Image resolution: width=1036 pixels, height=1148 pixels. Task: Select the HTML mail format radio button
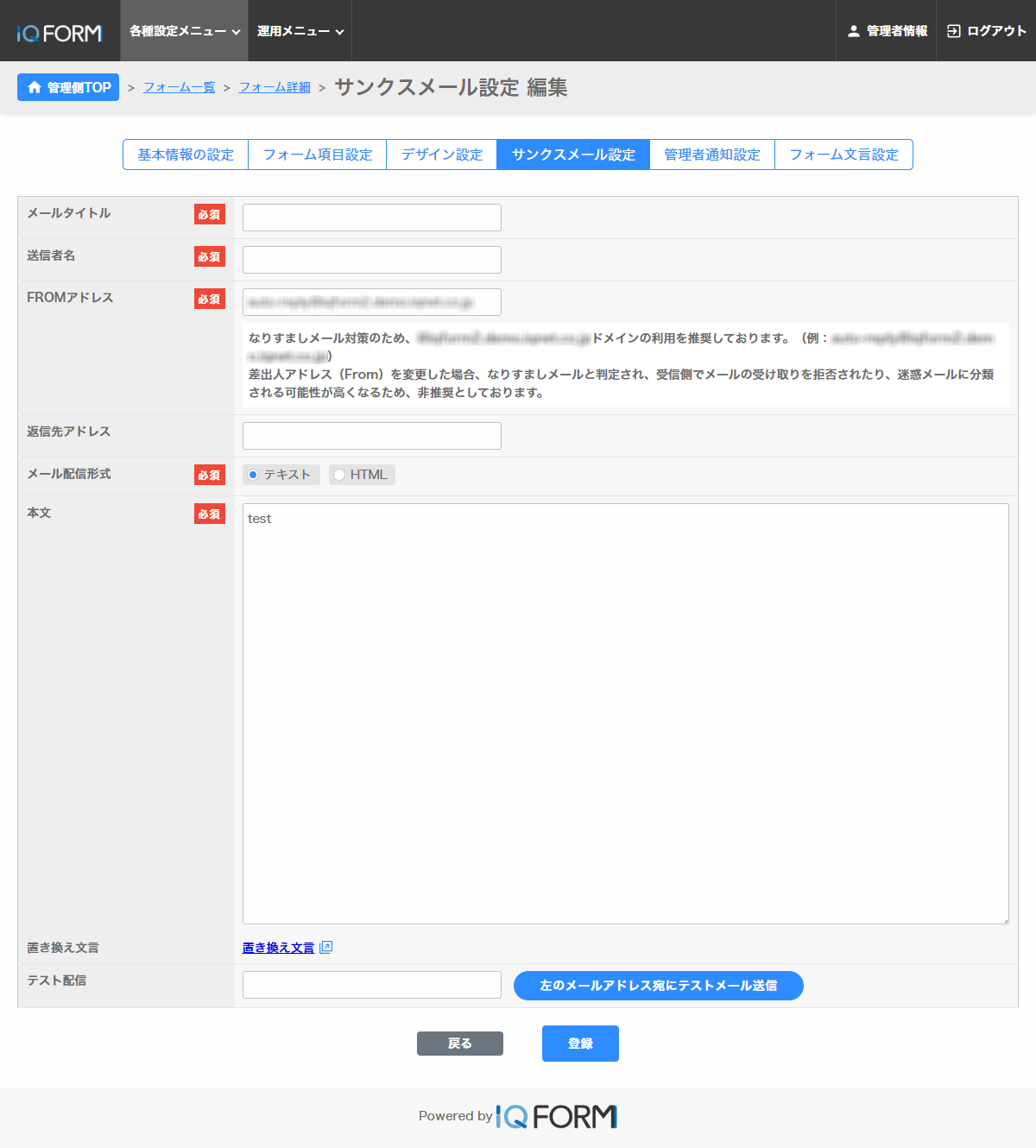click(x=339, y=475)
